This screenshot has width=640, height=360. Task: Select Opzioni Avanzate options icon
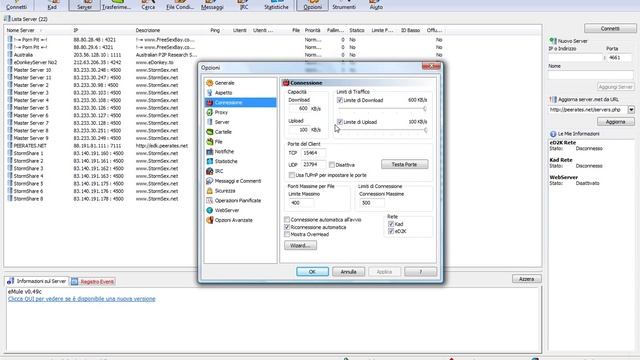click(209, 220)
